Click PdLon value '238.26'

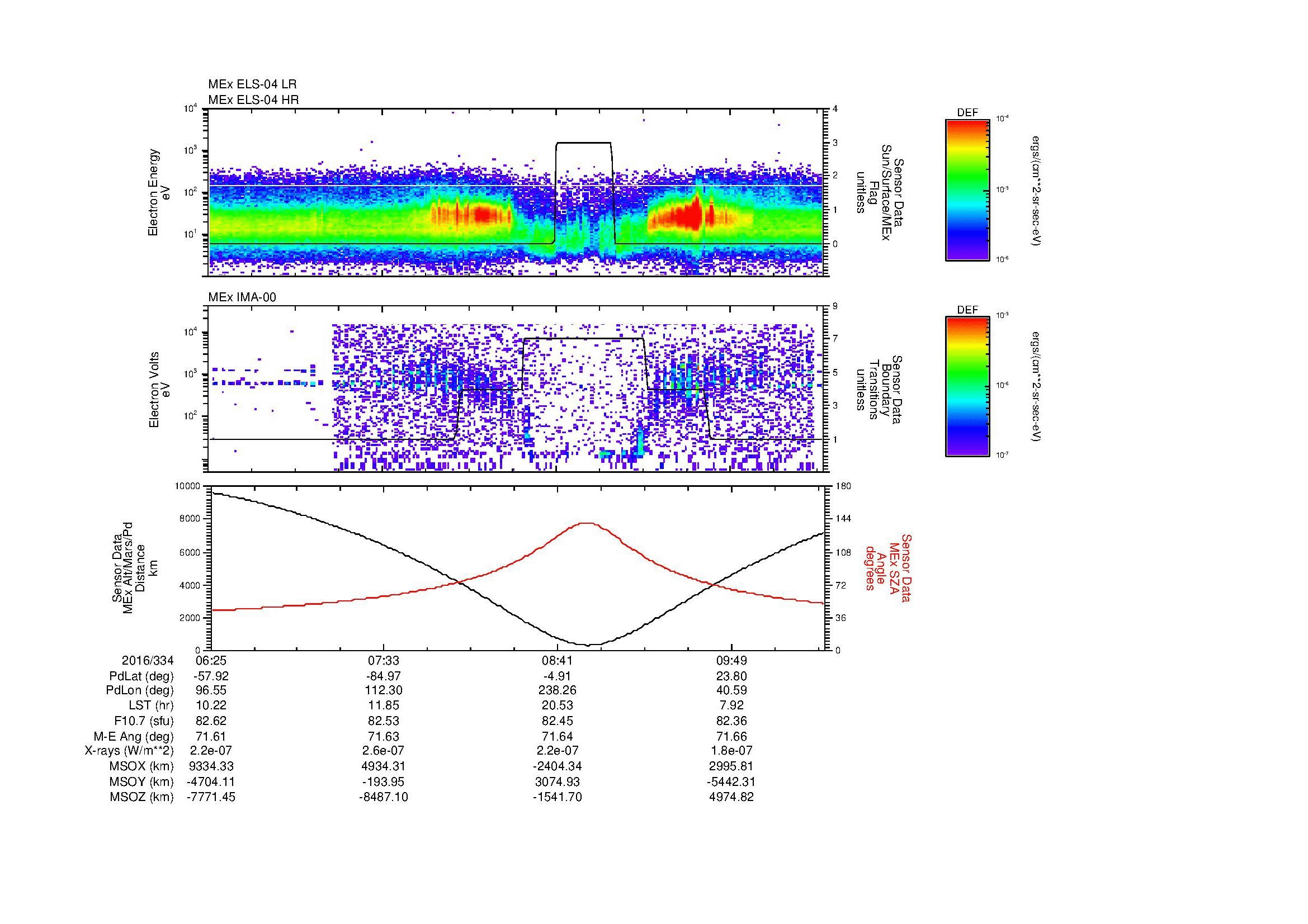pos(557,690)
